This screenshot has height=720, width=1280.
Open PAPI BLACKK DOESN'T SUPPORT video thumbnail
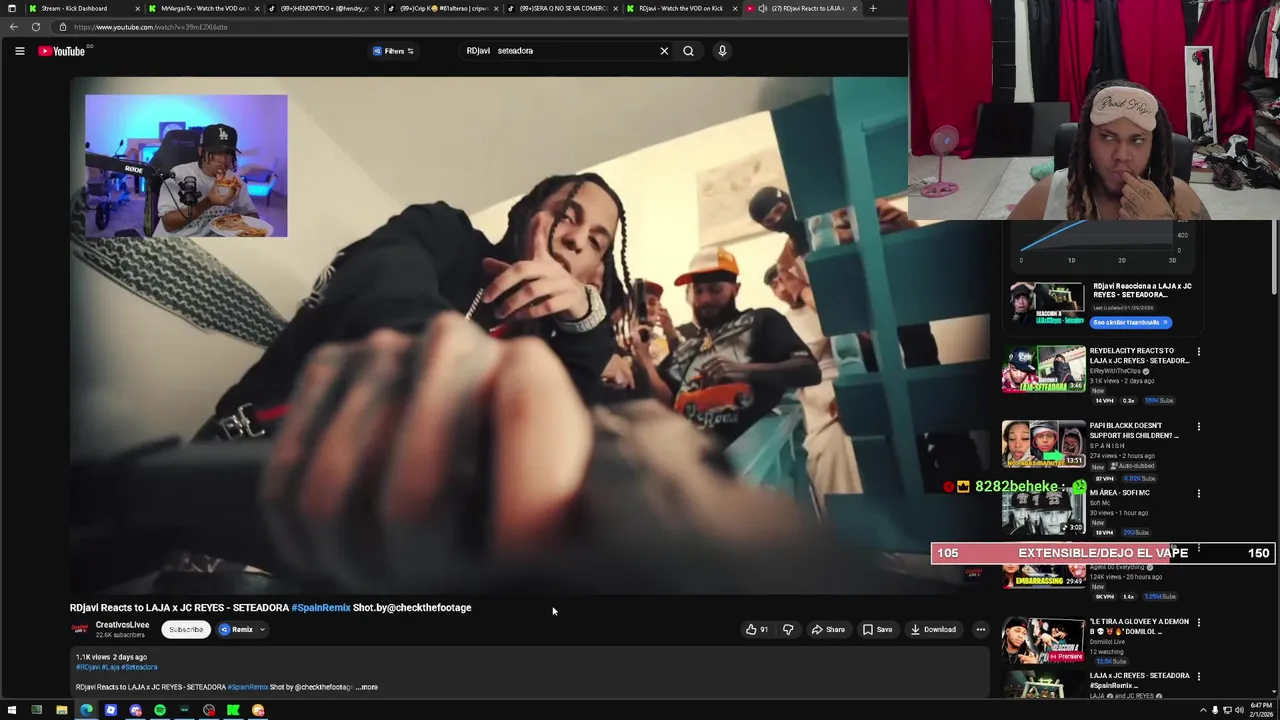click(x=1044, y=444)
